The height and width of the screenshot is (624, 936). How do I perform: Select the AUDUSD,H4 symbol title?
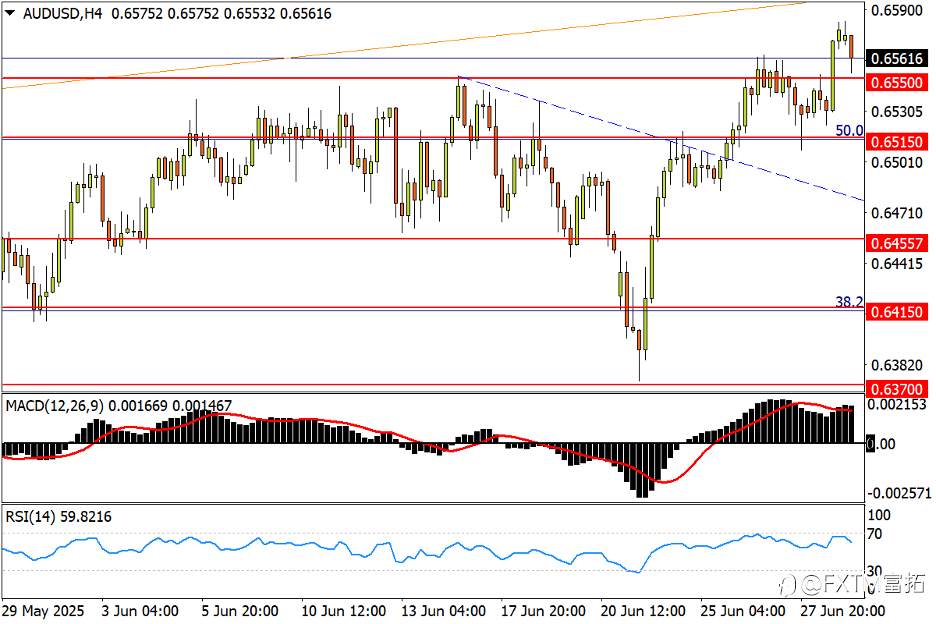tap(63, 13)
